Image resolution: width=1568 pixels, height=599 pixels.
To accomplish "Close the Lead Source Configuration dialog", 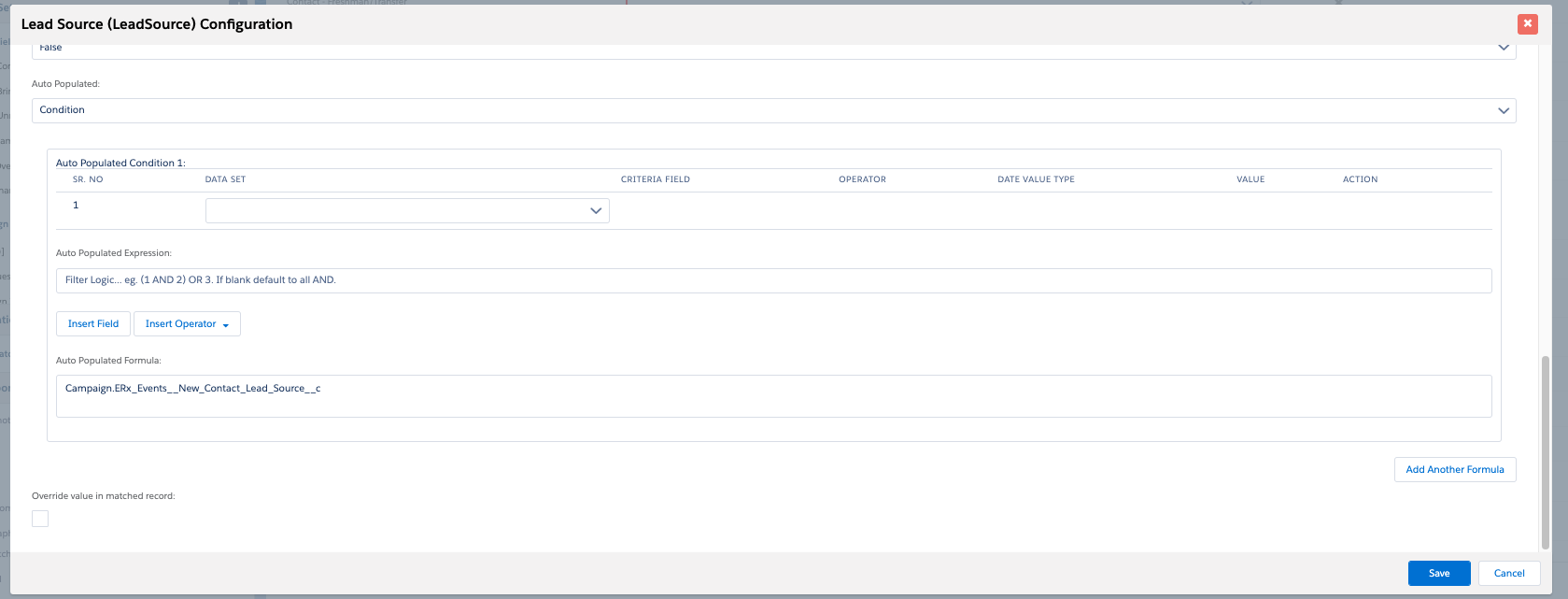I will coord(1528,24).
